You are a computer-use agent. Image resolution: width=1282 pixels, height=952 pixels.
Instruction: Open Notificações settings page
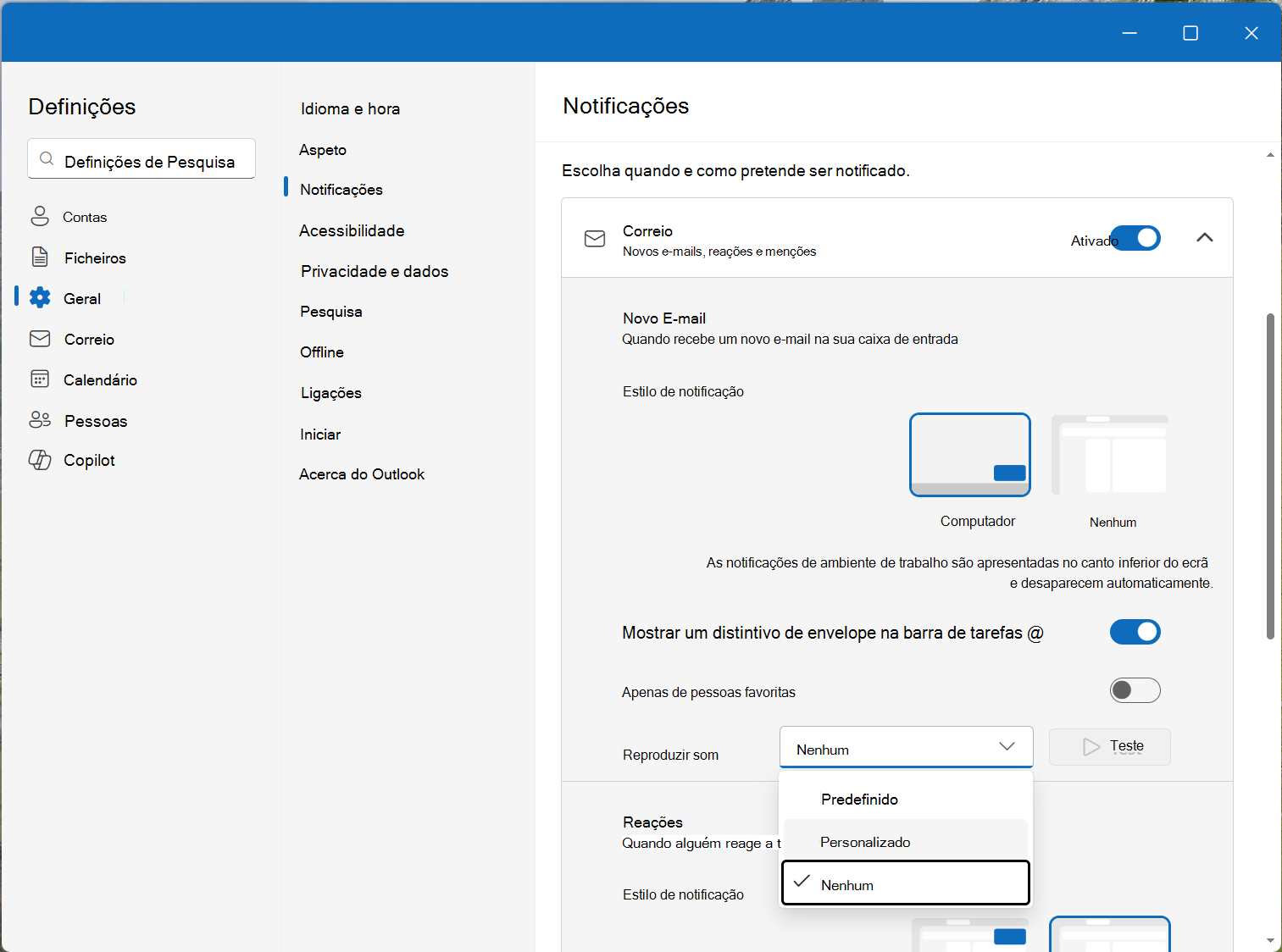click(341, 190)
